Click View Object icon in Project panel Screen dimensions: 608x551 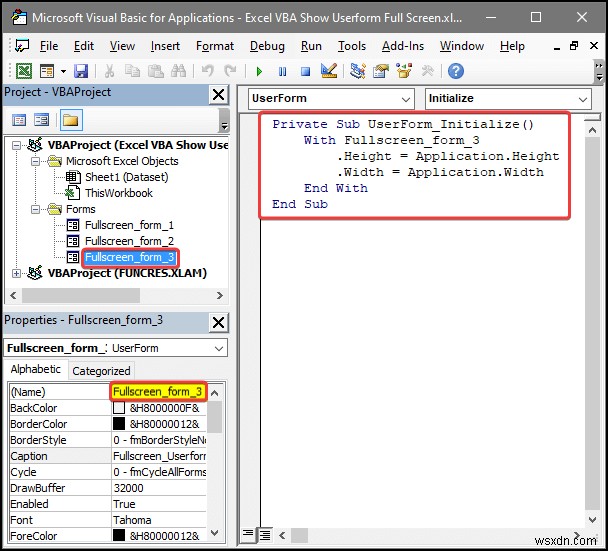click(41, 120)
